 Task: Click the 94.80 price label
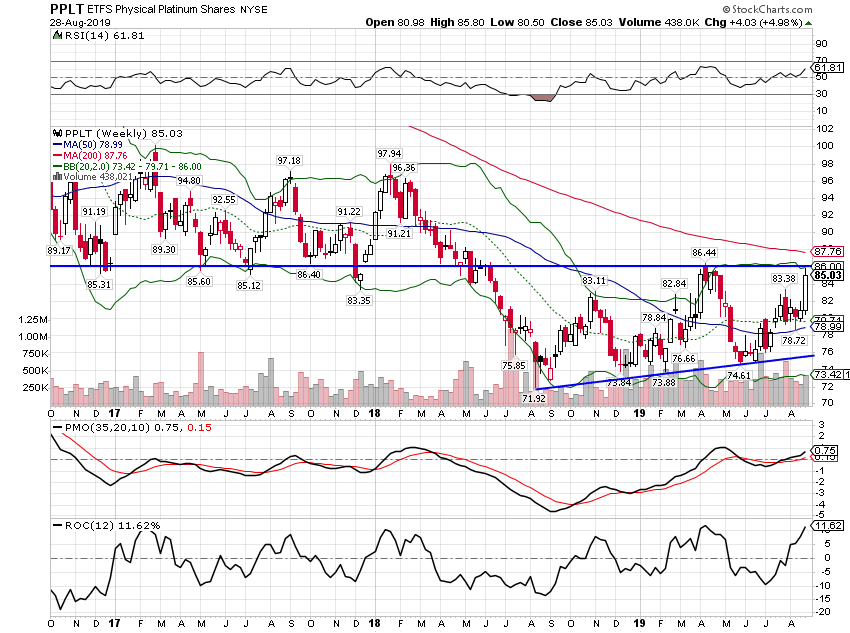point(189,180)
